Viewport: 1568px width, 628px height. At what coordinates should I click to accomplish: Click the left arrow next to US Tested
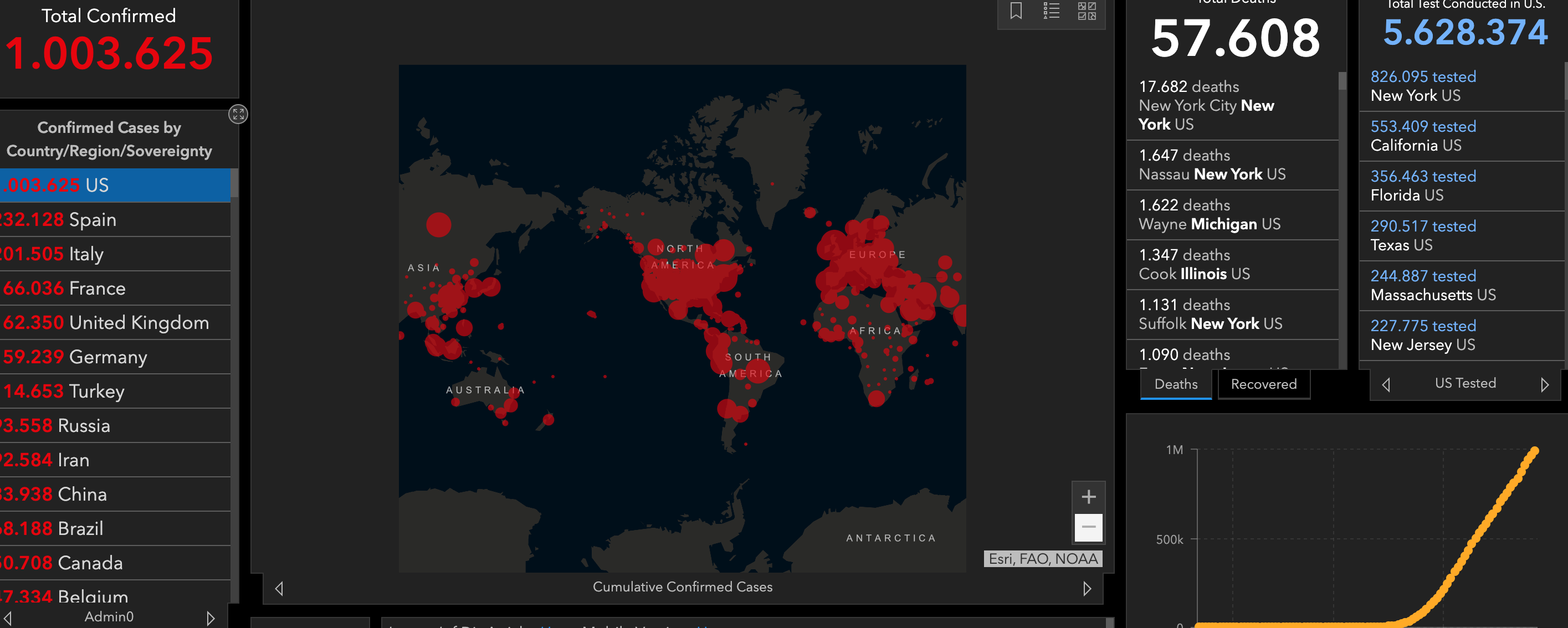1386,384
